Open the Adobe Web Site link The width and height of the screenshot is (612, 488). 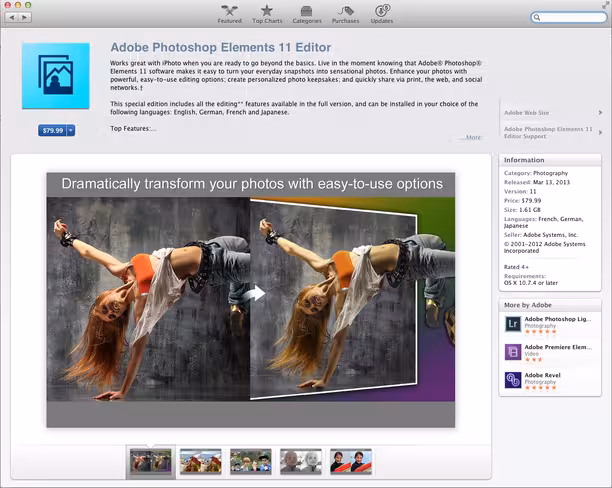pos(527,112)
